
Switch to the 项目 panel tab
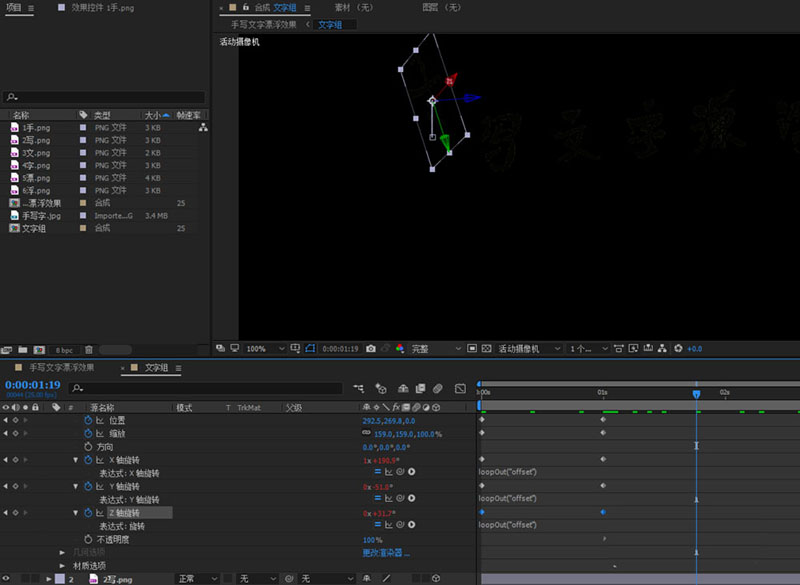tap(14, 8)
